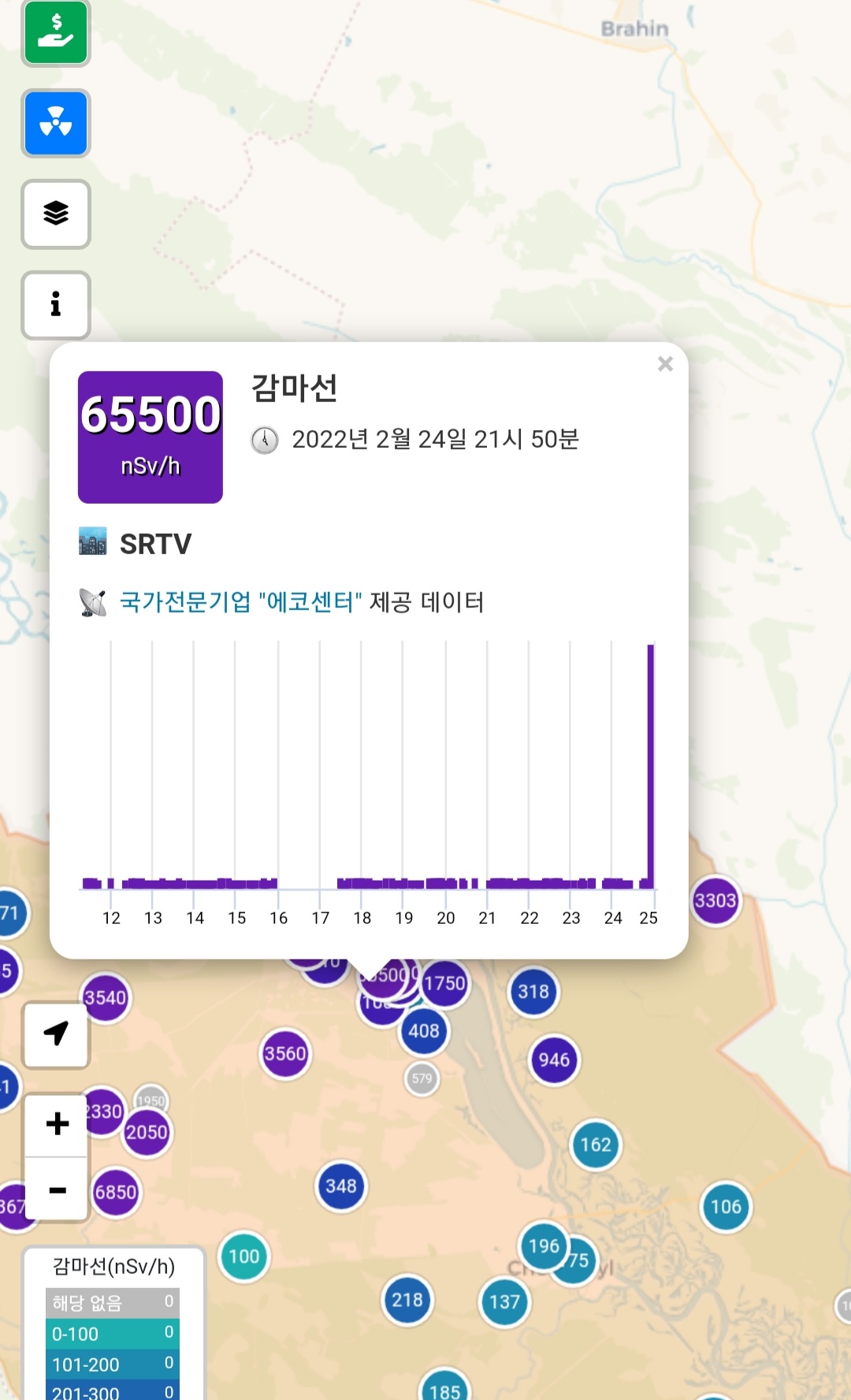The height and width of the screenshot is (1400, 851).
Task: Click the 국가전문기업 "에코센터" link
Action: (240, 602)
